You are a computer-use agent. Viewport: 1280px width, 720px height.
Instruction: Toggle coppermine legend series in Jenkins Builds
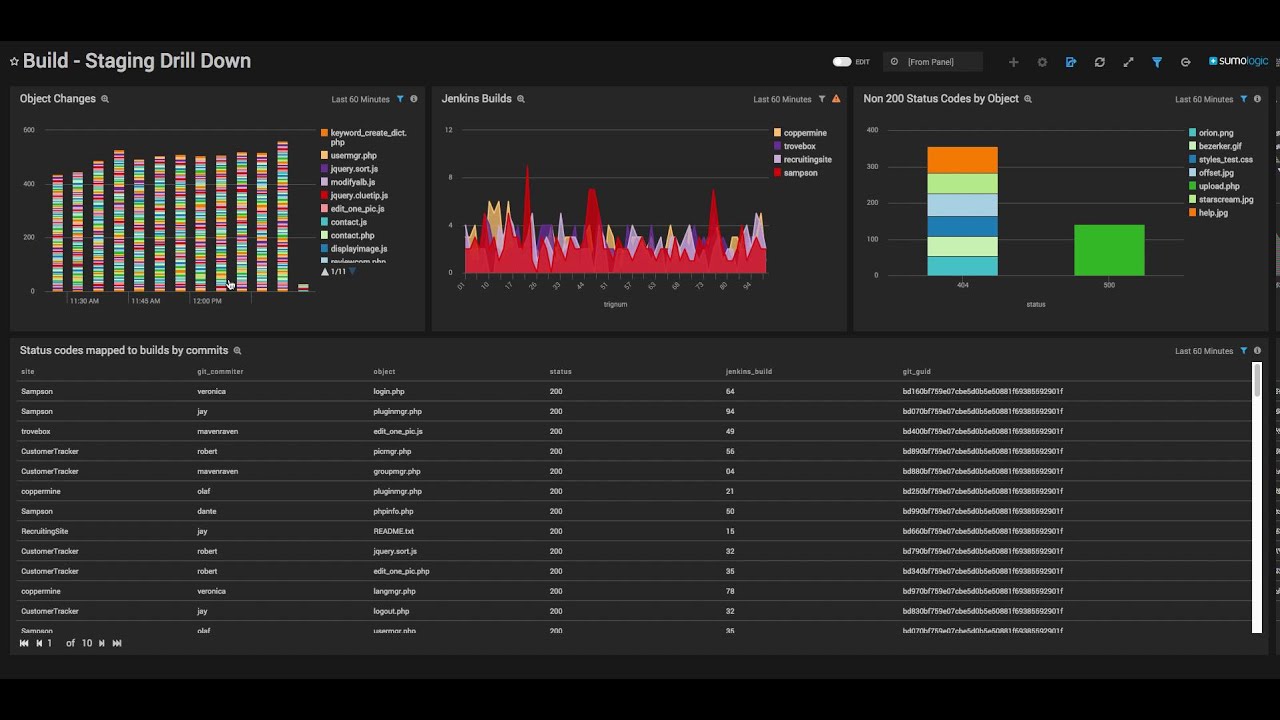click(800, 133)
